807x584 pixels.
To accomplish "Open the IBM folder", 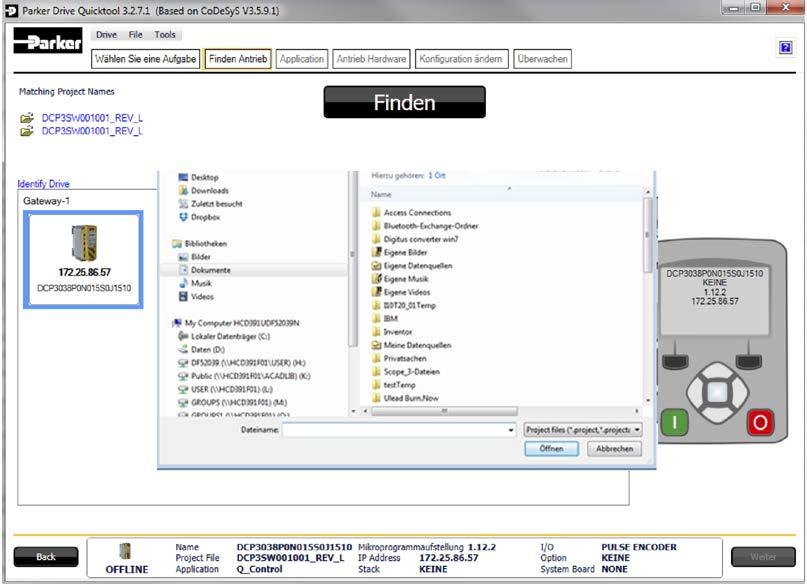I will (x=384, y=319).
